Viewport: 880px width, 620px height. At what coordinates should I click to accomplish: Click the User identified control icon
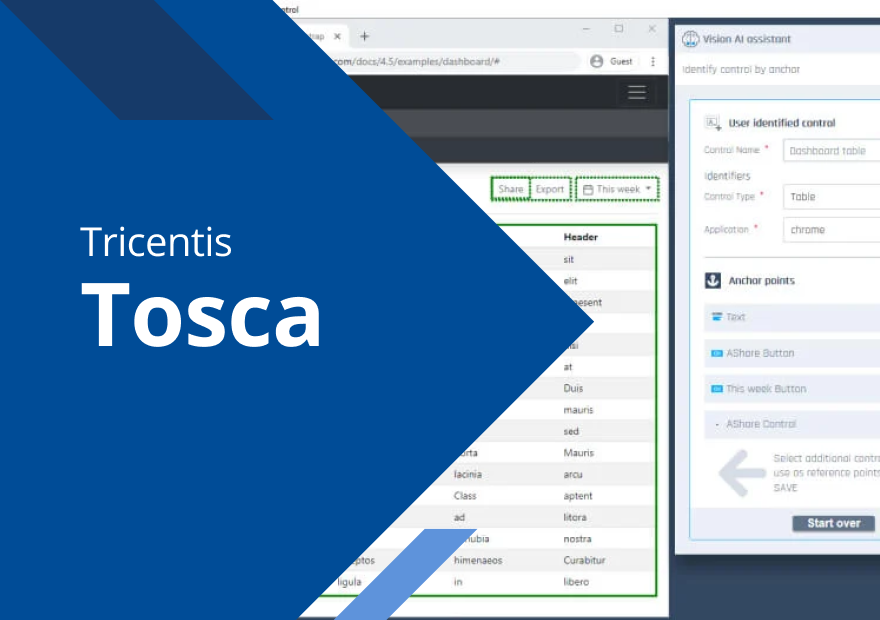point(712,120)
